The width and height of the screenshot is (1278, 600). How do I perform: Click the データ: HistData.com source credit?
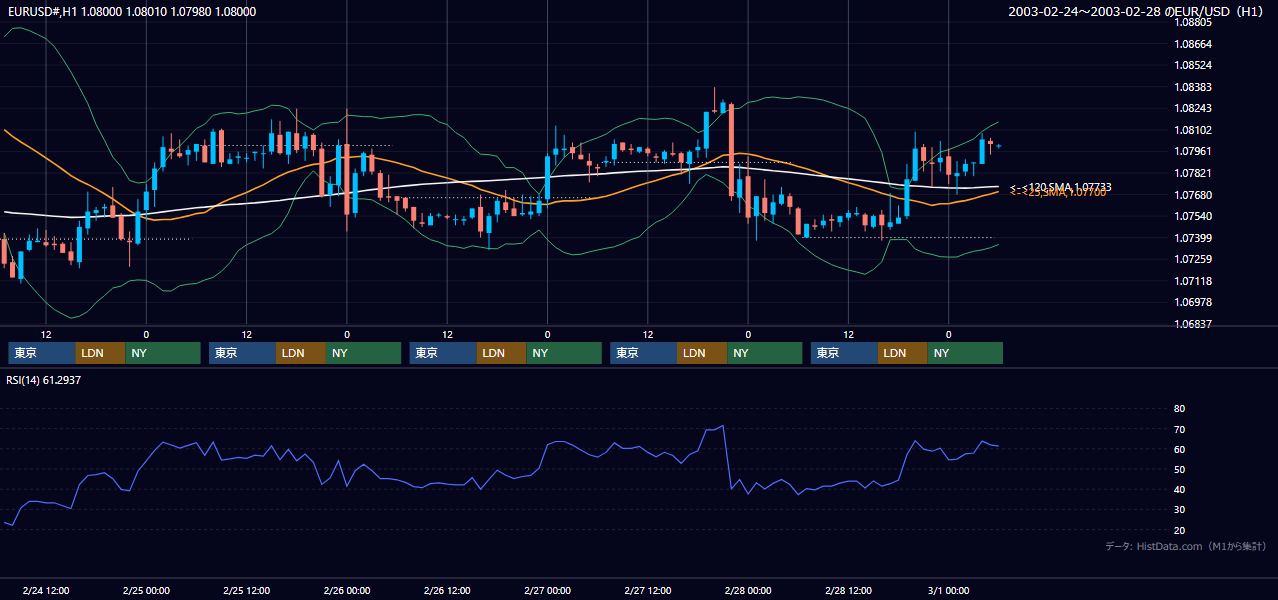1186,546
